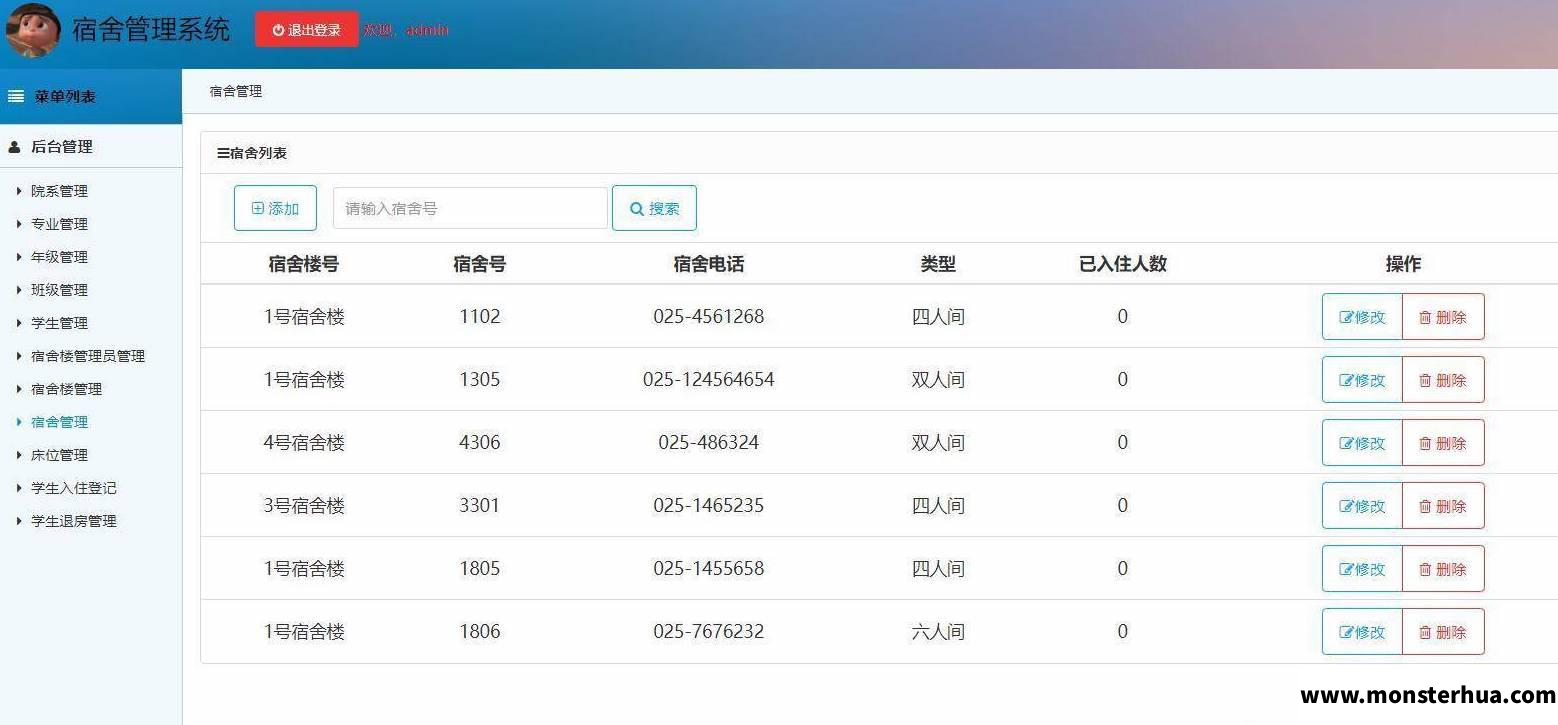The width and height of the screenshot is (1558, 725).
Task: Click the cartoon avatar logo
Action: 33,30
